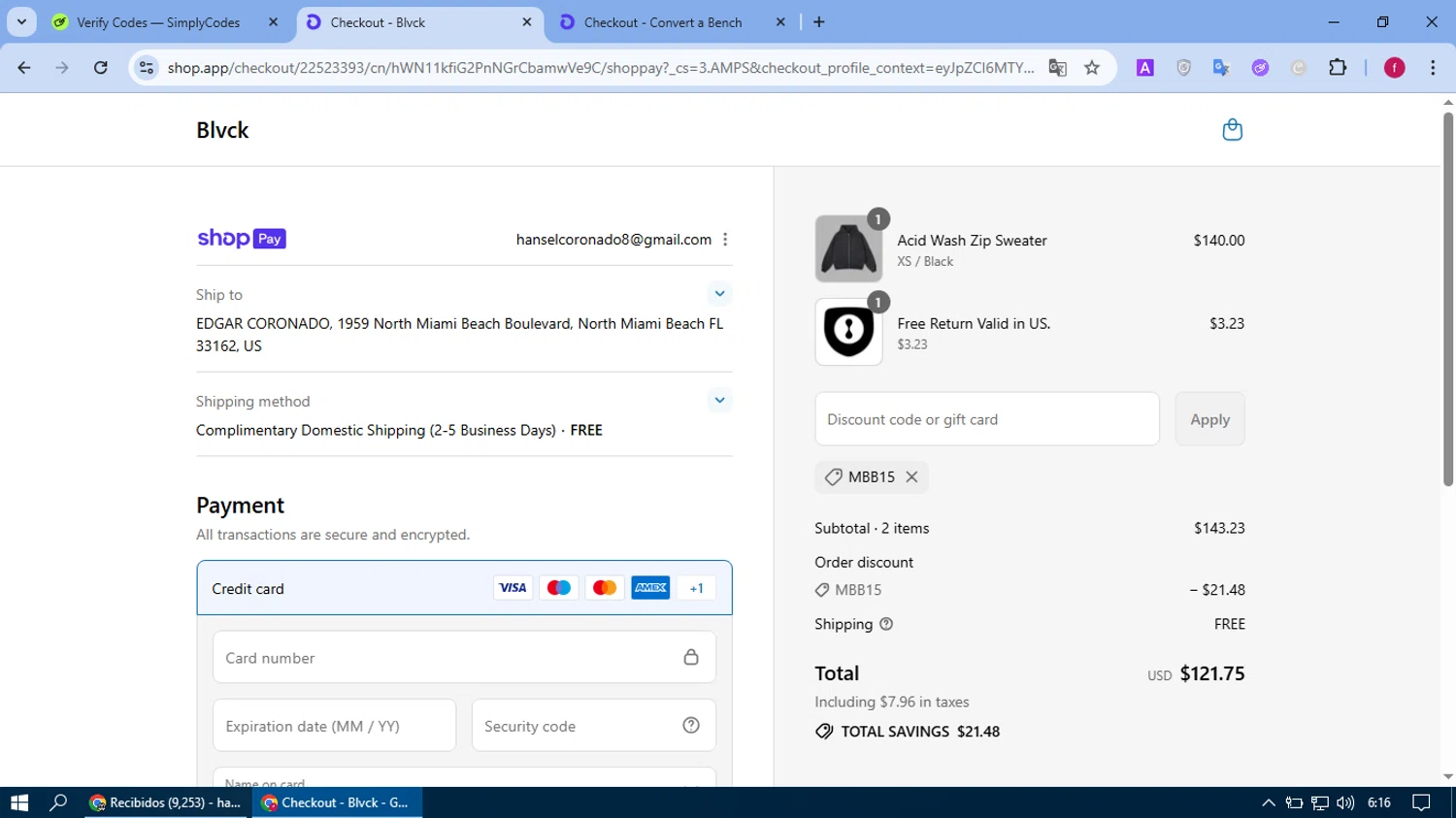This screenshot has width=1456, height=818.
Task: Focus the Card number field
Action: [x=464, y=657]
